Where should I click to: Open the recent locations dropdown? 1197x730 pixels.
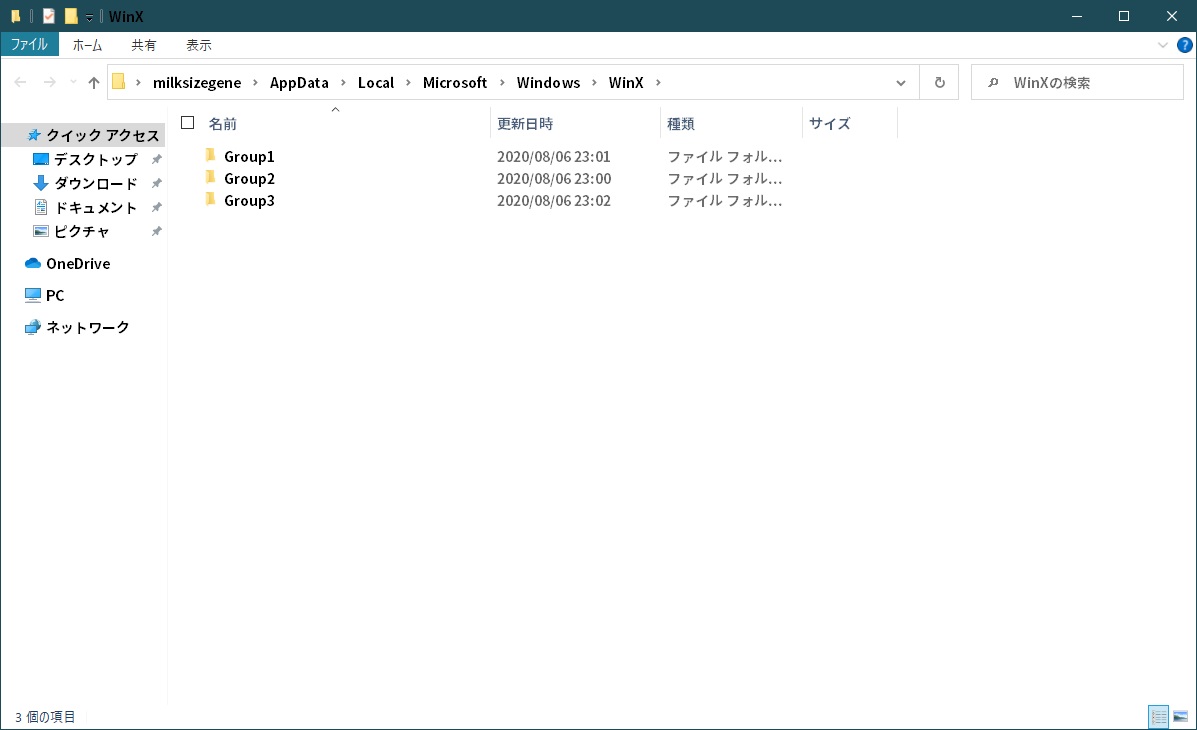coord(73,82)
